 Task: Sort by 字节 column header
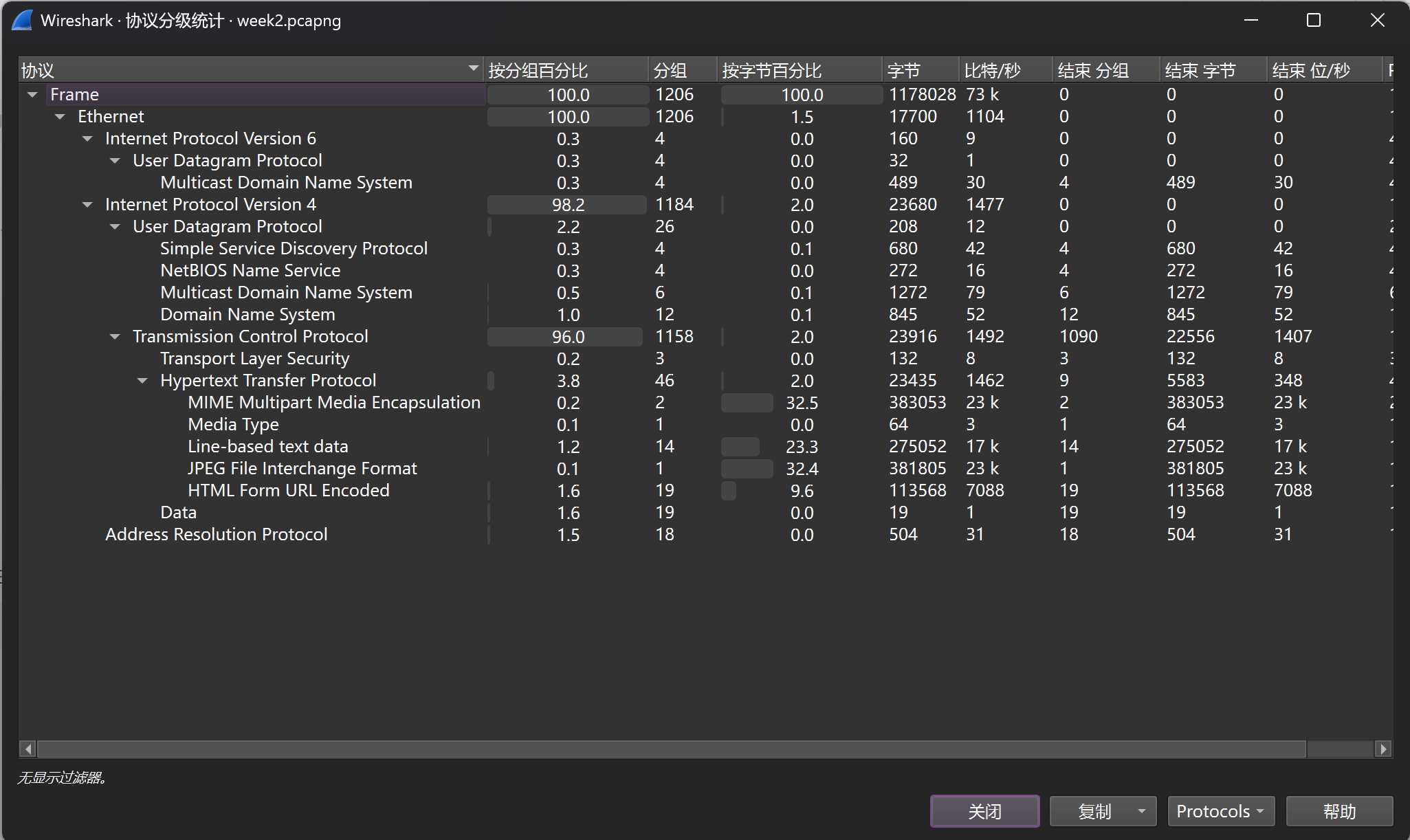[921, 70]
